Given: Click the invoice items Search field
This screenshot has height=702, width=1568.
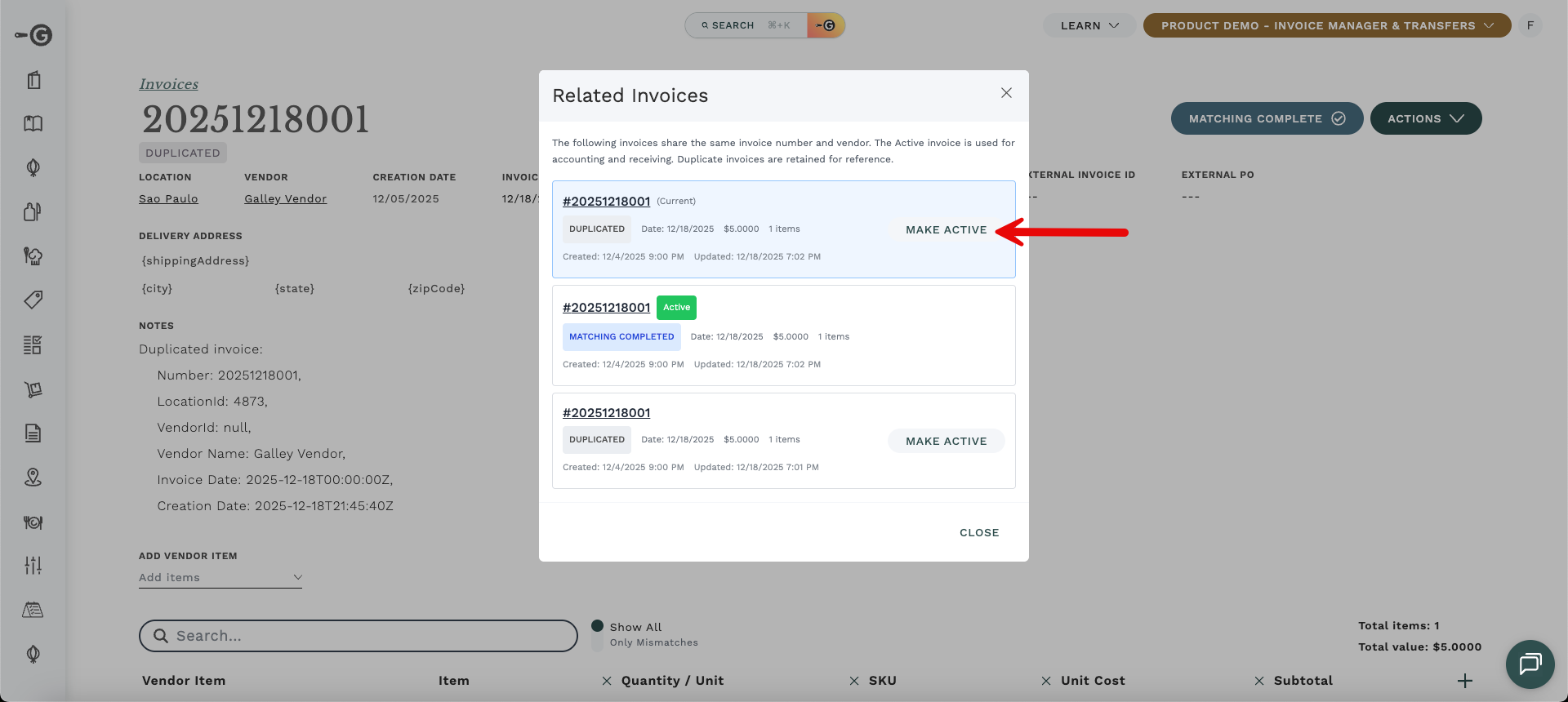Looking at the screenshot, I should [x=359, y=636].
